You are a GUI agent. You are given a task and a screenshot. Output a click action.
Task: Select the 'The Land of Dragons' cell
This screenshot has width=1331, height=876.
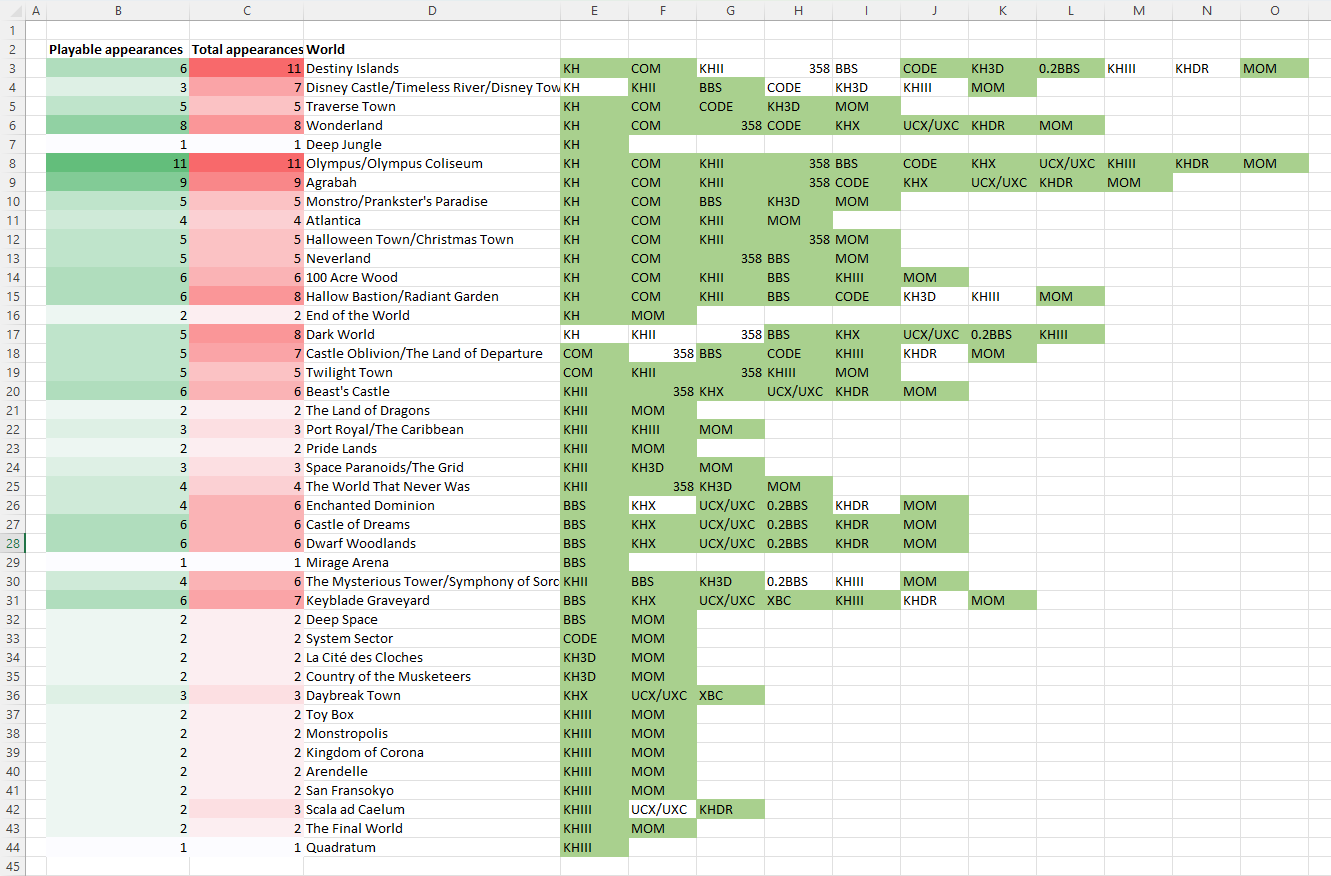[x=432, y=410]
